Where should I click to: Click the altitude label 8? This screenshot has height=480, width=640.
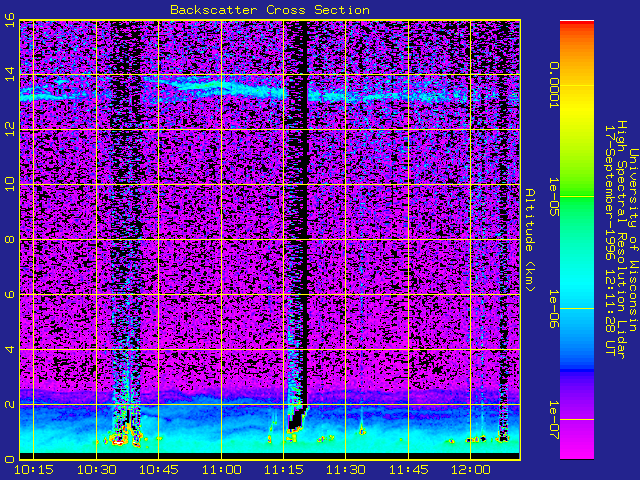[9, 239]
